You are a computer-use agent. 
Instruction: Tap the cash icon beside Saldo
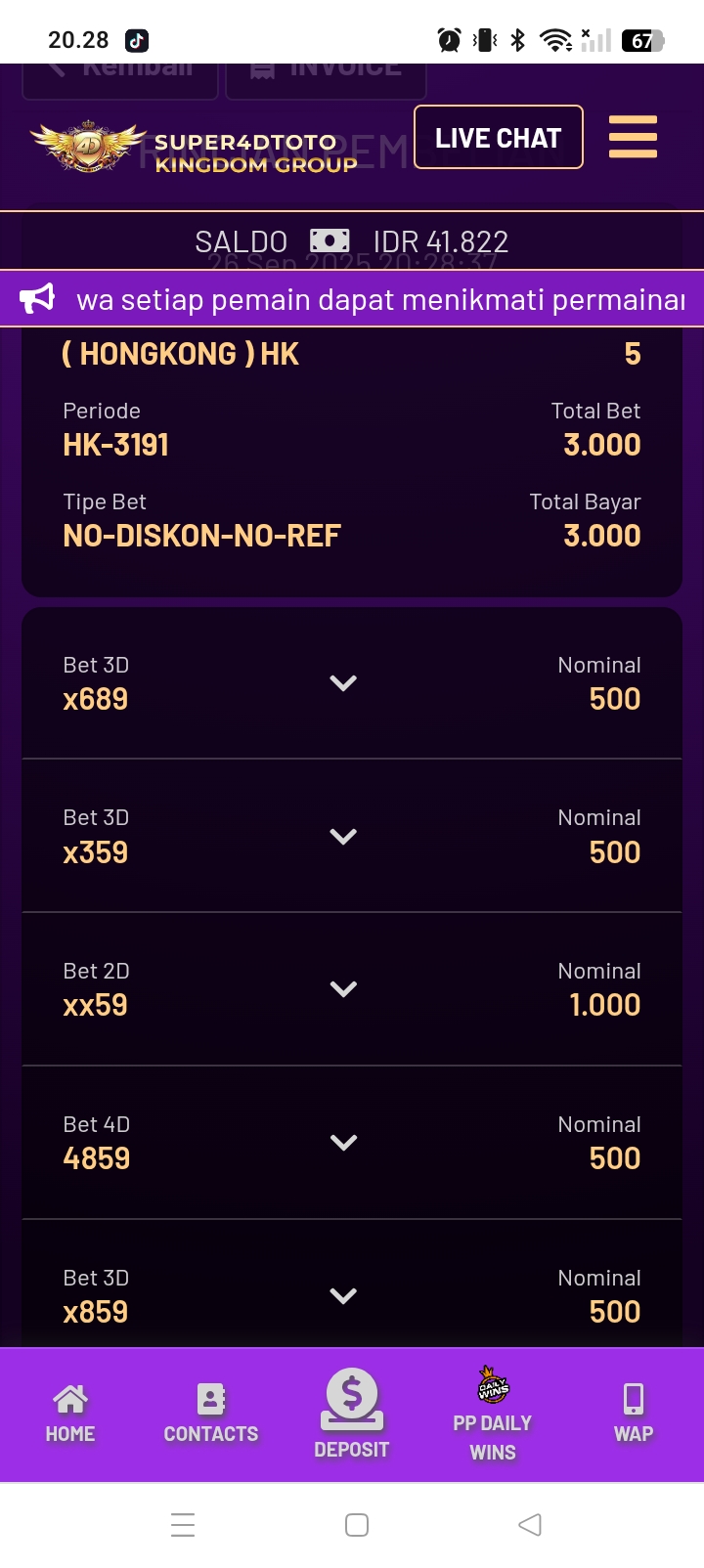click(330, 240)
